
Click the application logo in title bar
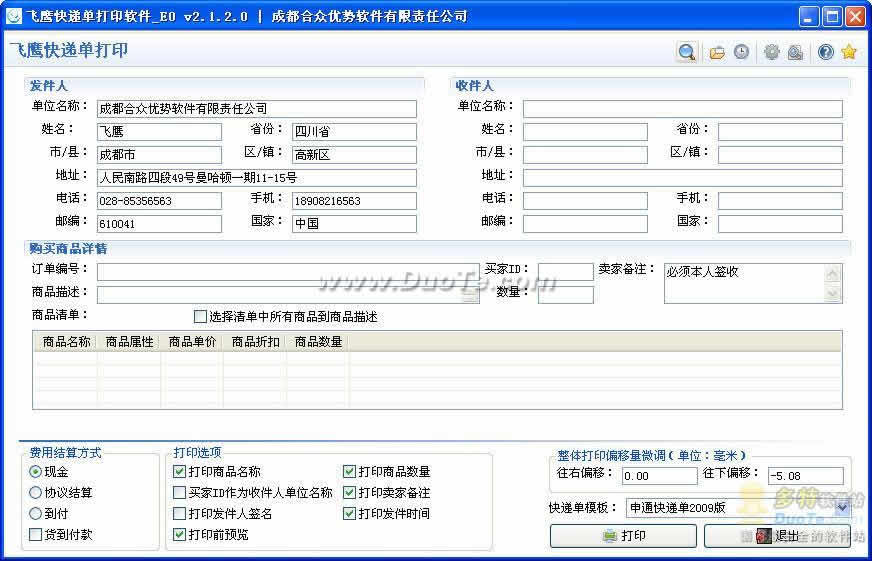(13, 16)
